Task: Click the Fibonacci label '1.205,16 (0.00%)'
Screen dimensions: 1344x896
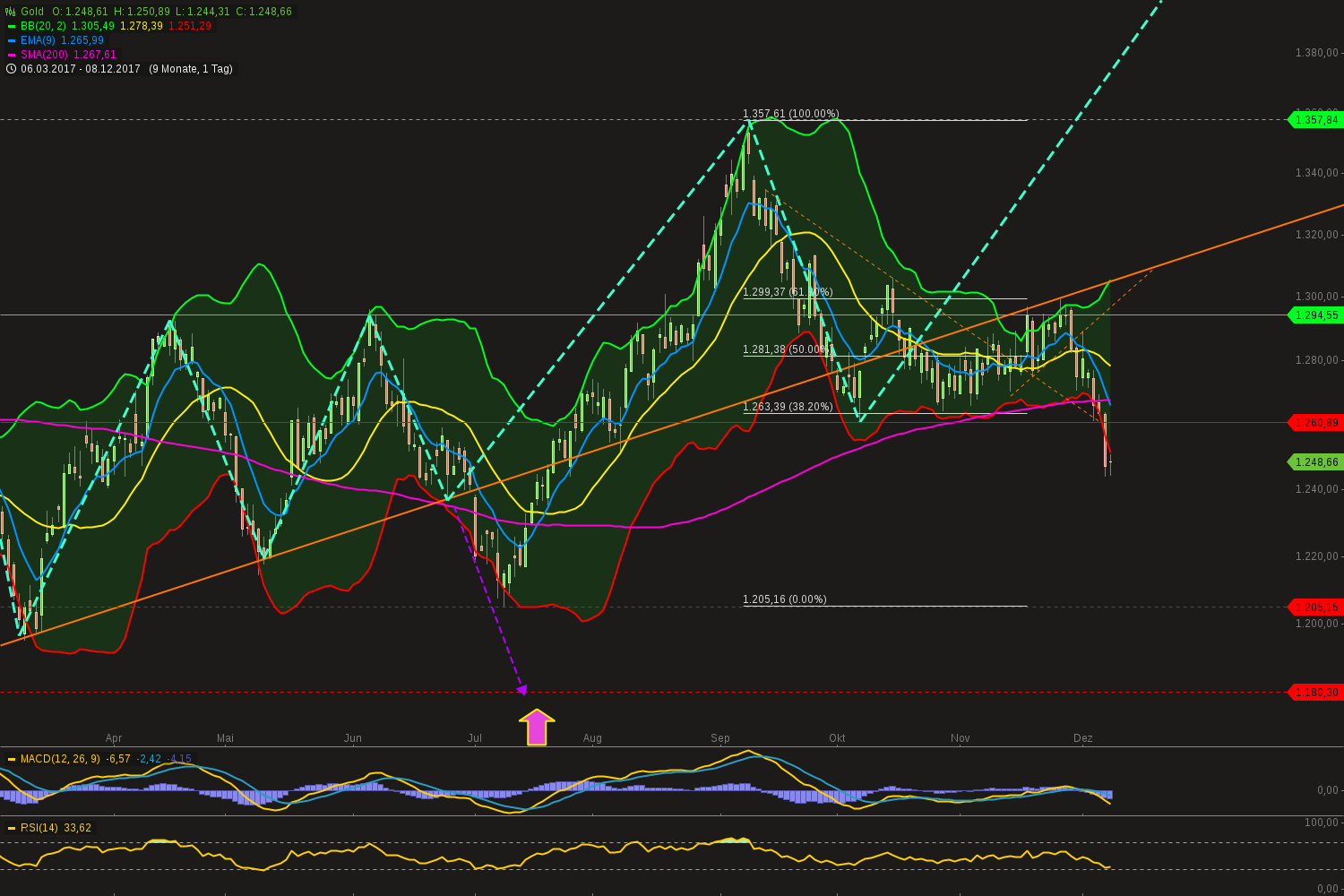Action: 785,599
